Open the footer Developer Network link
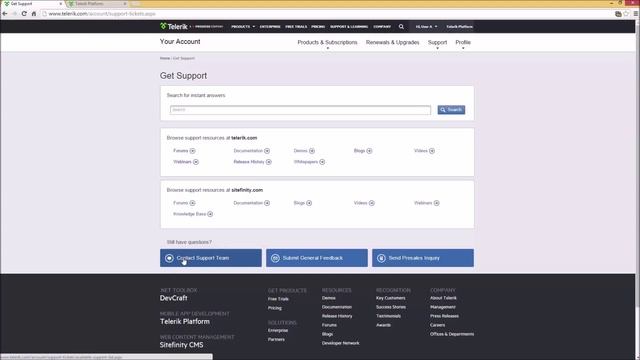The width and height of the screenshot is (640, 360). pos(340,343)
